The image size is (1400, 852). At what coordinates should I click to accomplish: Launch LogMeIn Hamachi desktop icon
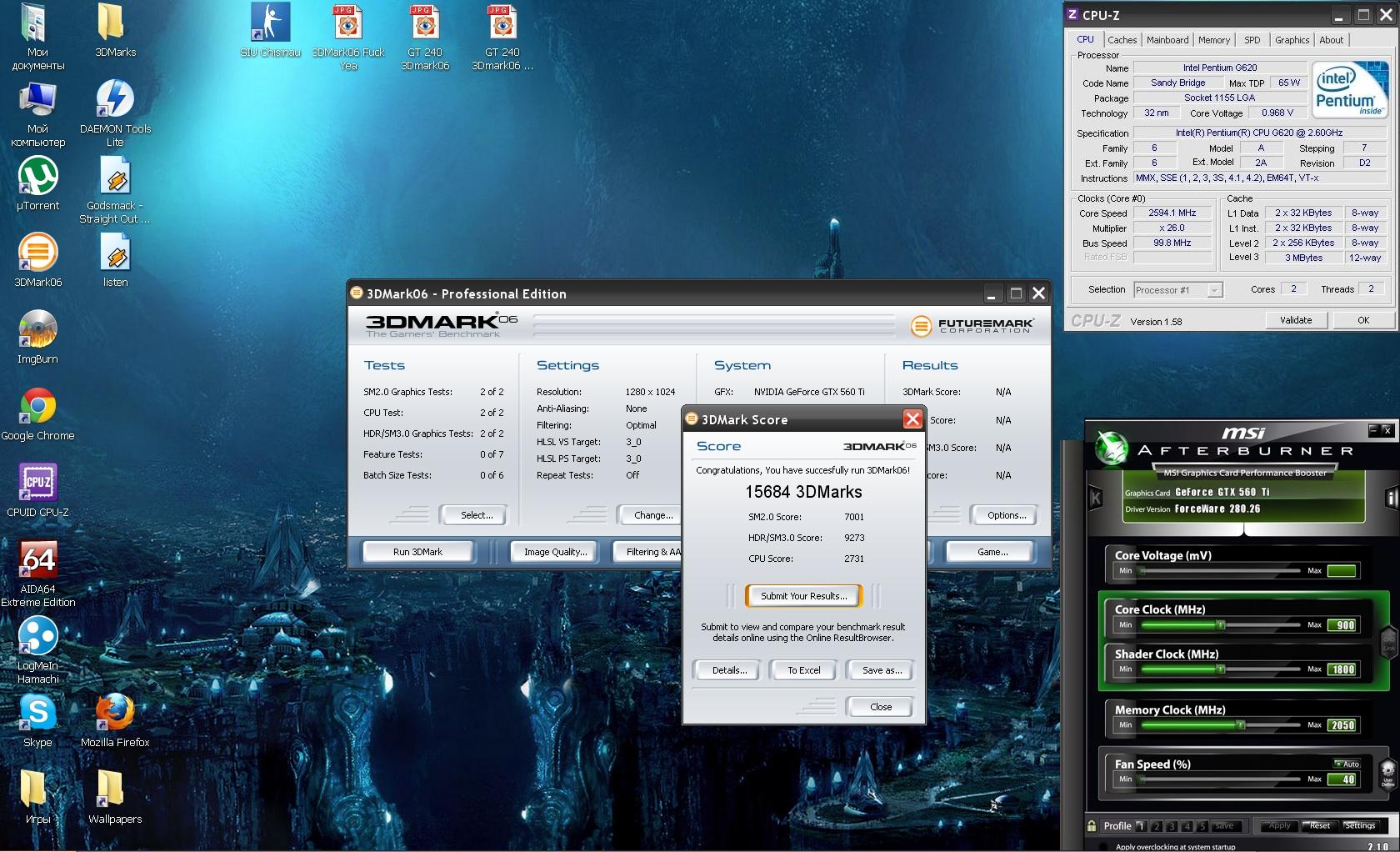pos(37,650)
